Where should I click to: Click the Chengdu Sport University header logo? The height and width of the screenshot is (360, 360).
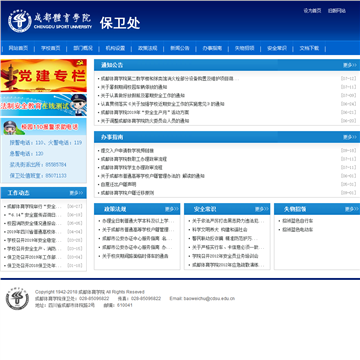pyautogui.click(x=50, y=21)
